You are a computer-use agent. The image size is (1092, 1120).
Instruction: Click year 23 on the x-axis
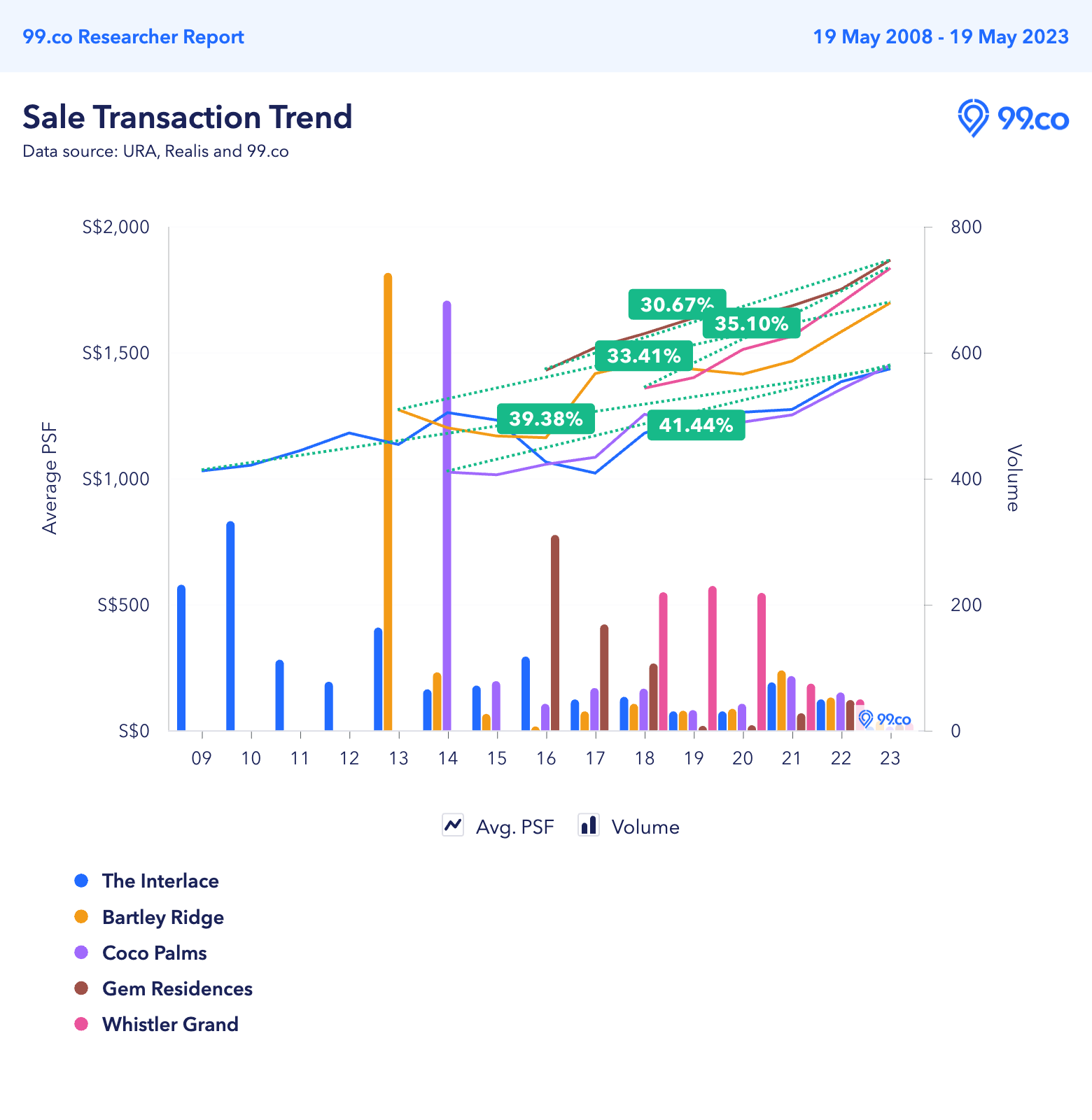click(890, 758)
